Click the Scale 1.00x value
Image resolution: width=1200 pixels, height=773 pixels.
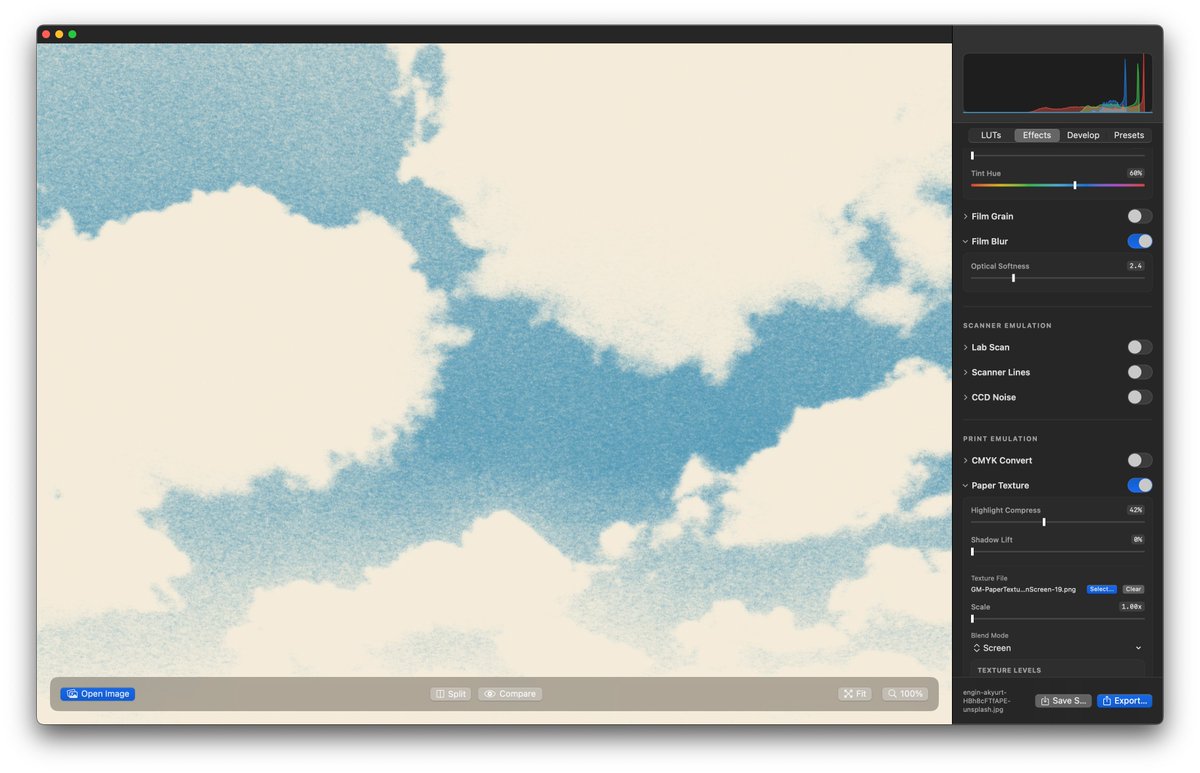point(1132,607)
